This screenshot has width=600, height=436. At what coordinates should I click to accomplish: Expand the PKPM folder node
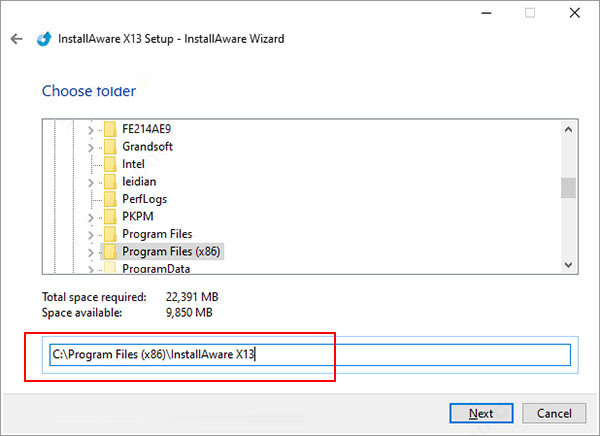(91, 217)
